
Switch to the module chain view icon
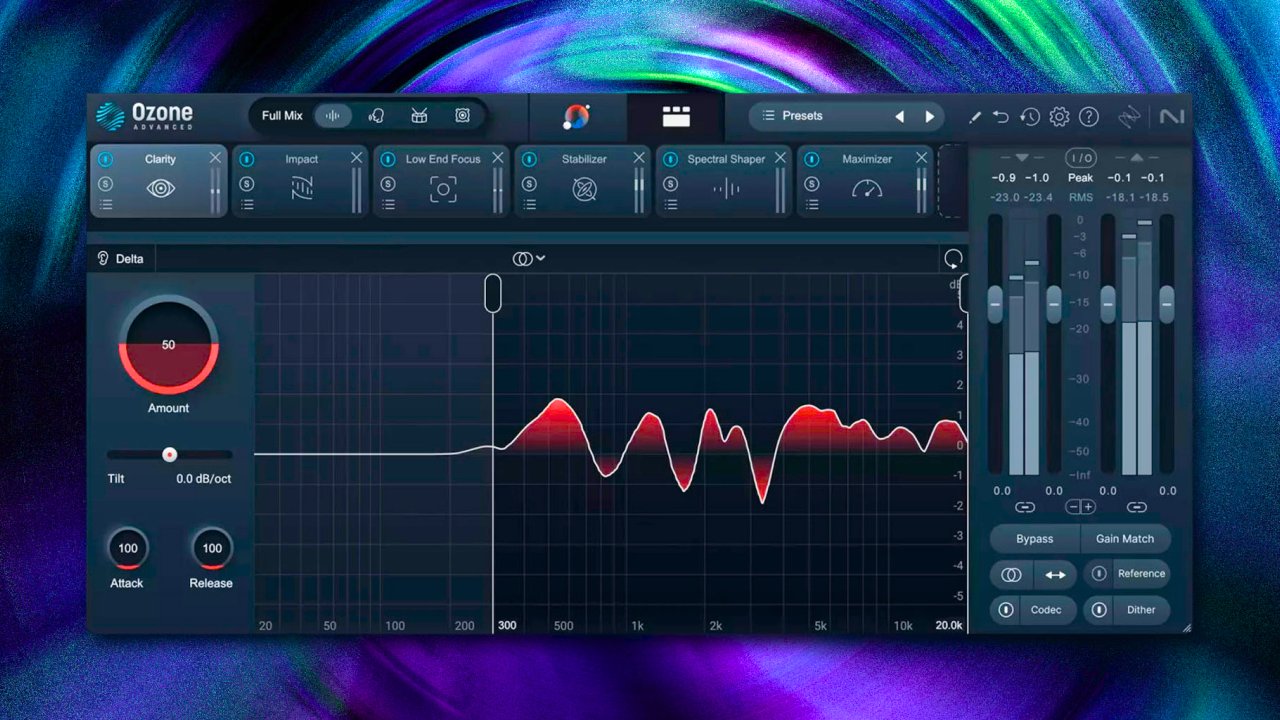pyautogui.click(x=676, y=117)
